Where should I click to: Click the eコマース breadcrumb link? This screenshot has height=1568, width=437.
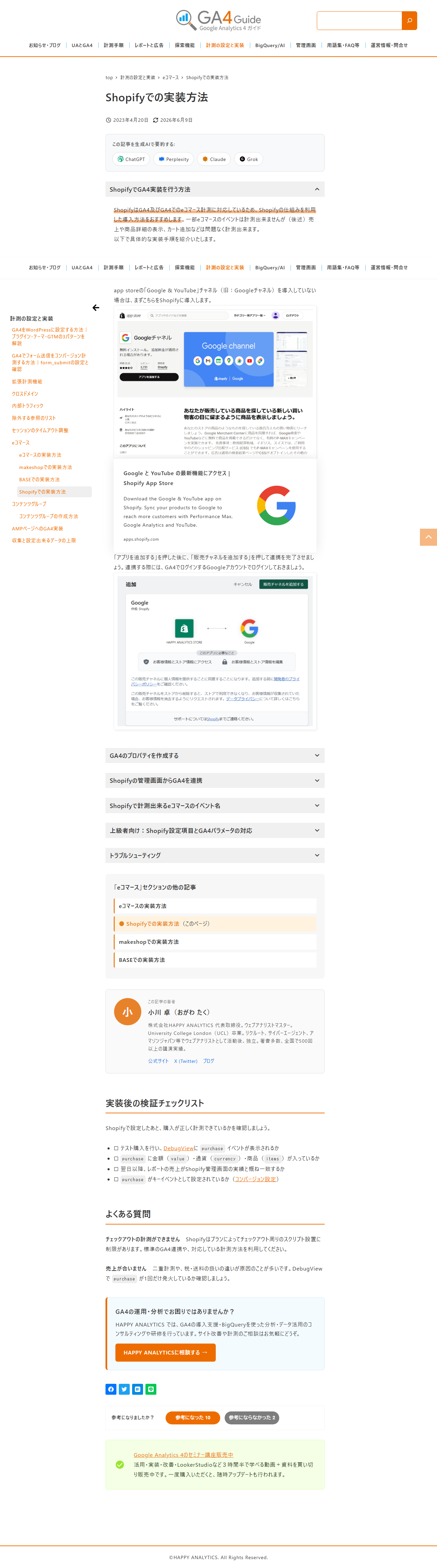pos(171,77)
